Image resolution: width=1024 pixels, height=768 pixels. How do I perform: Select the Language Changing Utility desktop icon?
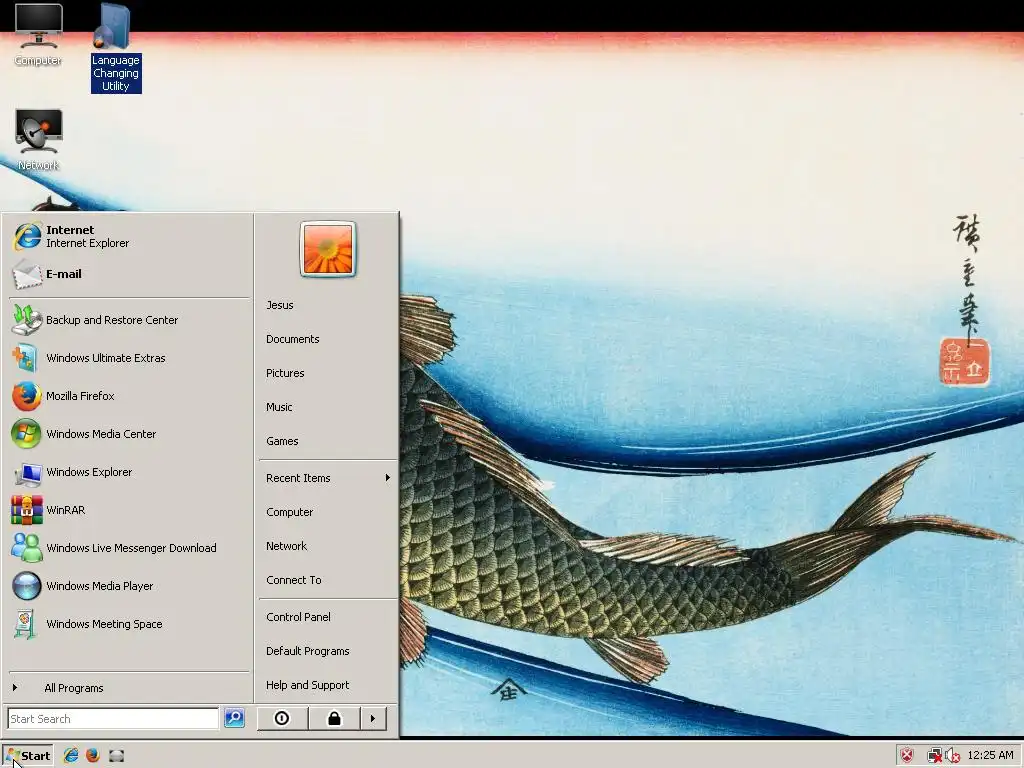[116, 48]
